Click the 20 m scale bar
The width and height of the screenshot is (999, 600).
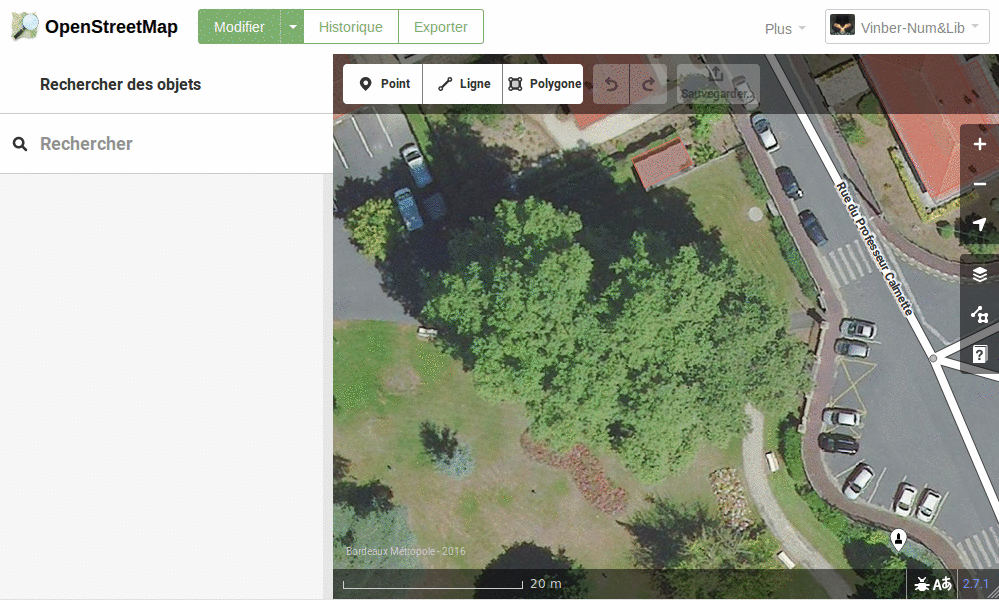click(x=452, y=583)
